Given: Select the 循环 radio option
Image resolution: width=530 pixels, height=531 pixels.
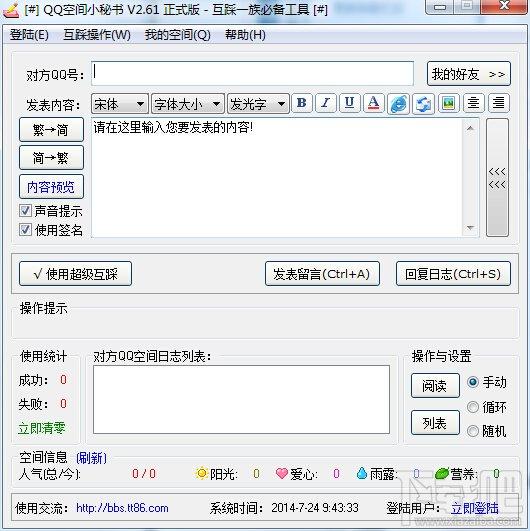Looking at the screenshot, I should pyautogui.click(x=473, y=407).
